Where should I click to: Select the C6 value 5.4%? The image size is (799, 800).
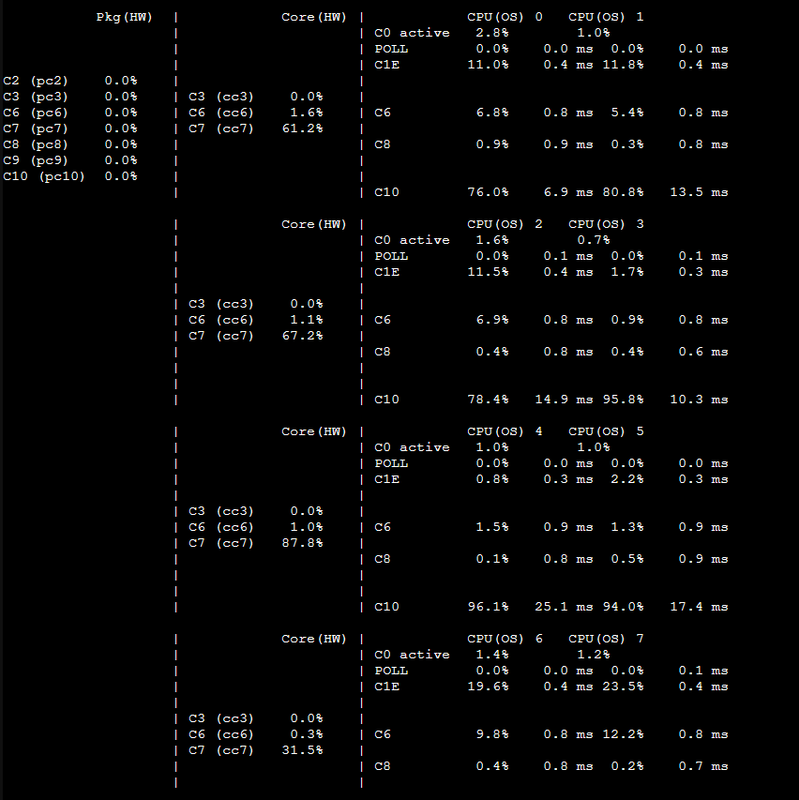[x=627, y=113]
